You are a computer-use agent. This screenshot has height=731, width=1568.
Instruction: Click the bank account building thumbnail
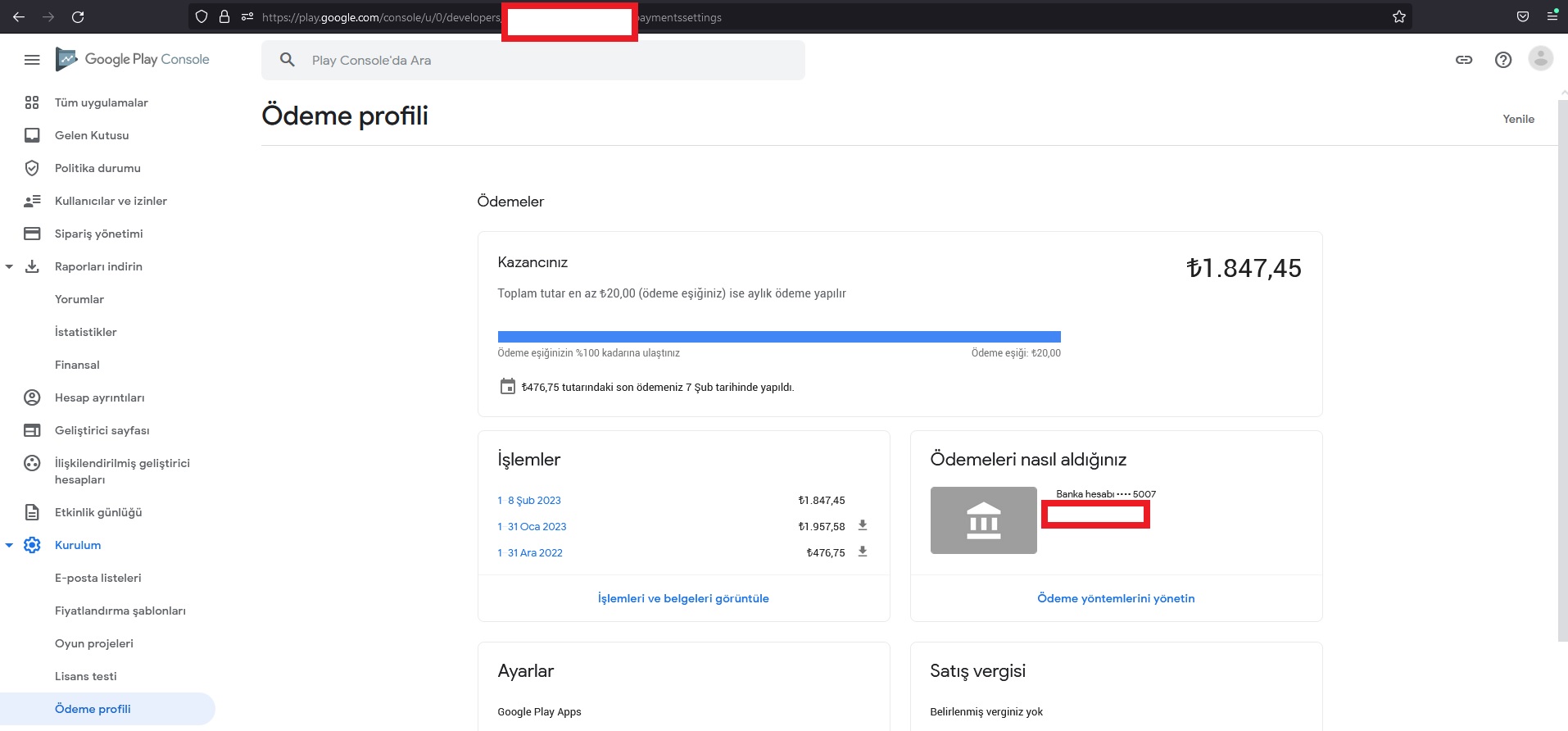coord(984,520)
